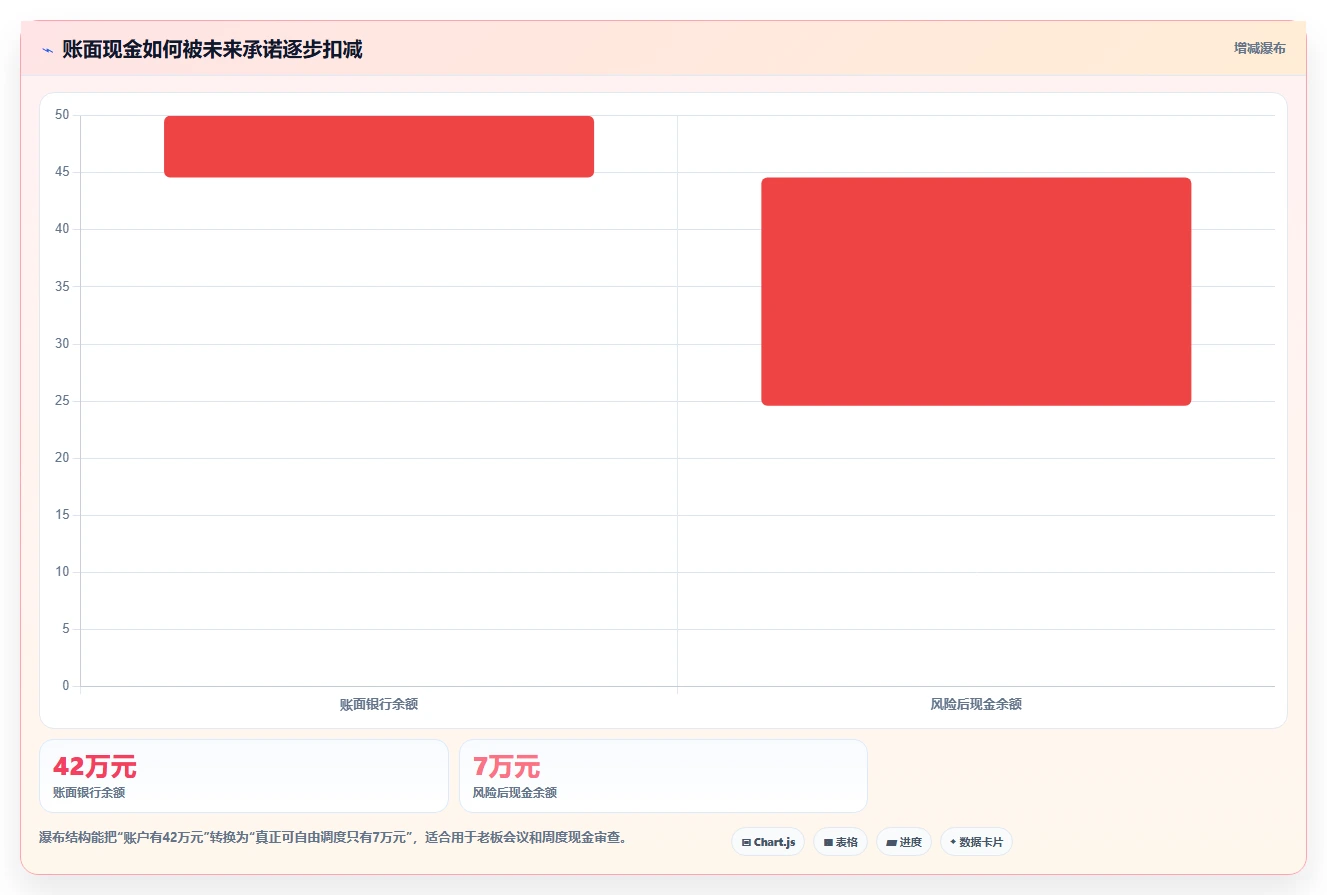Click the lightning icon beside the title
Screen dimensions: 1327x895
[x=47, y=50]
